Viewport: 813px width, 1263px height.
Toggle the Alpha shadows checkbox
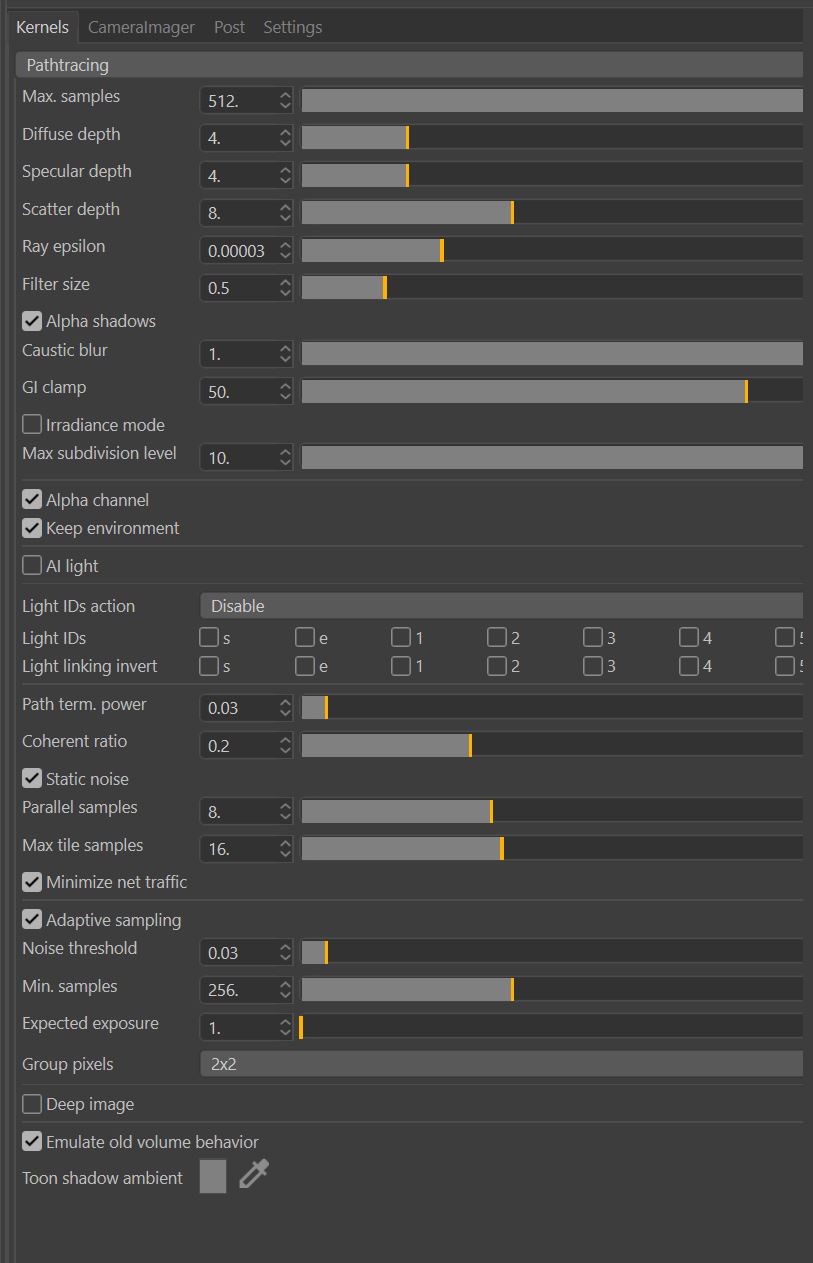click(33, 321)
